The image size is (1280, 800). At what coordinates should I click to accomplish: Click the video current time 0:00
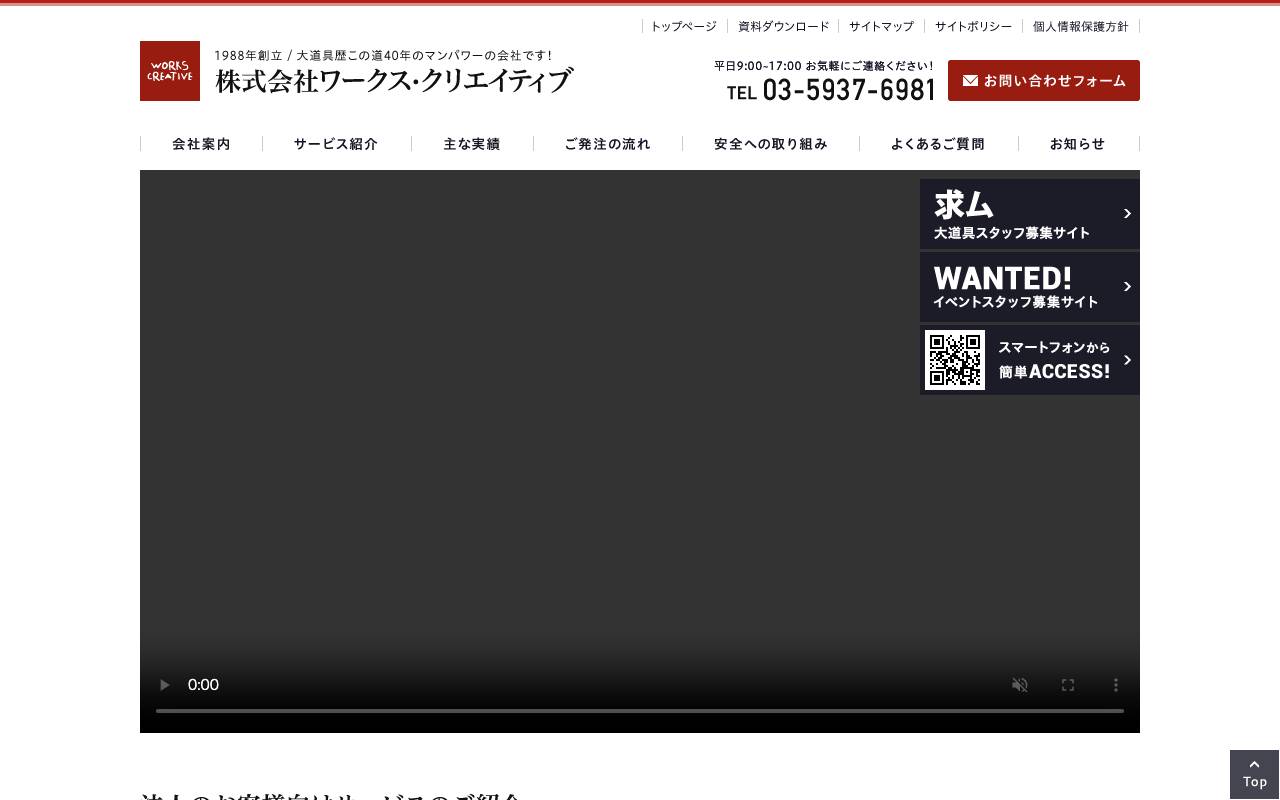(203, 685)
